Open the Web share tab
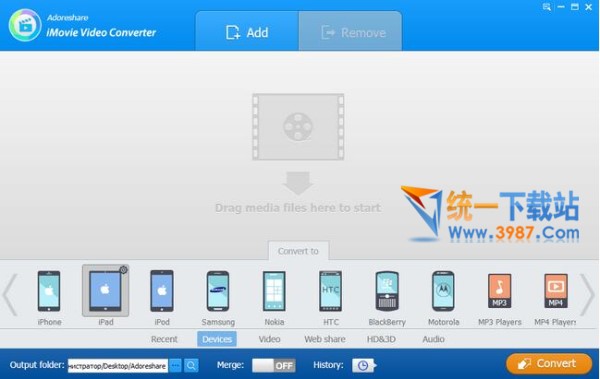 pos(324,339)
